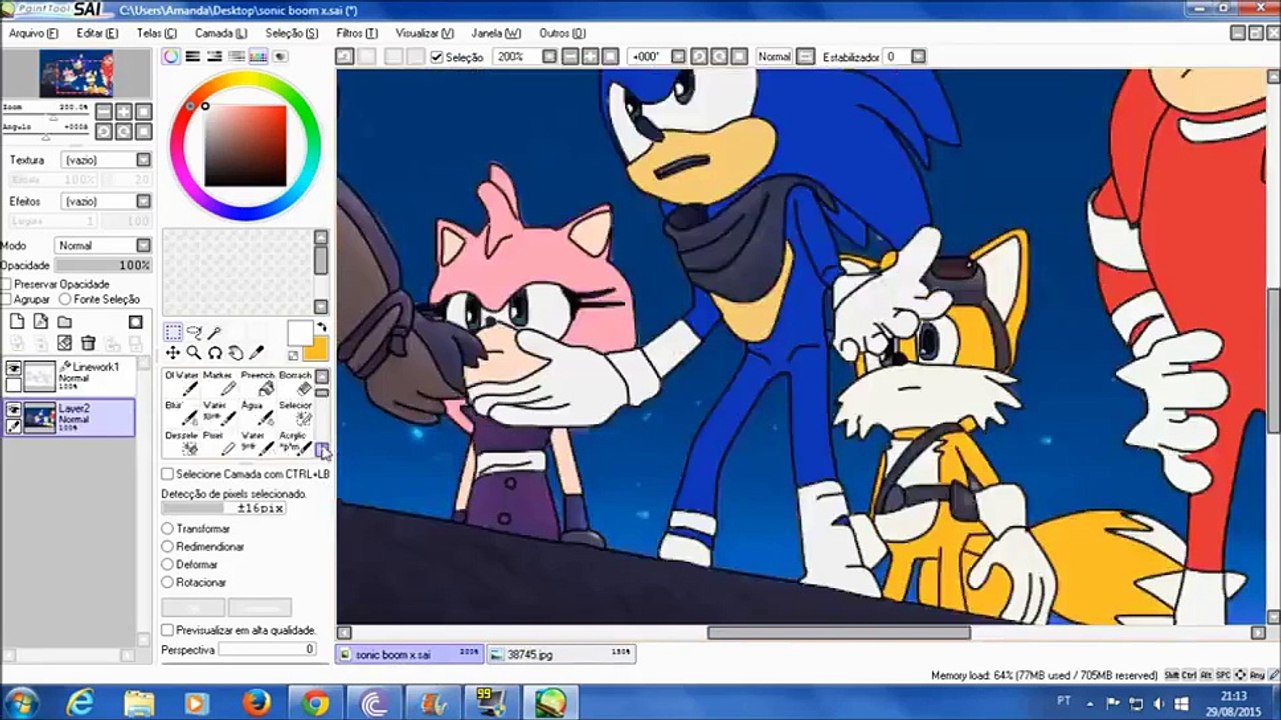Clear the selected layer

tap(65, 343)
